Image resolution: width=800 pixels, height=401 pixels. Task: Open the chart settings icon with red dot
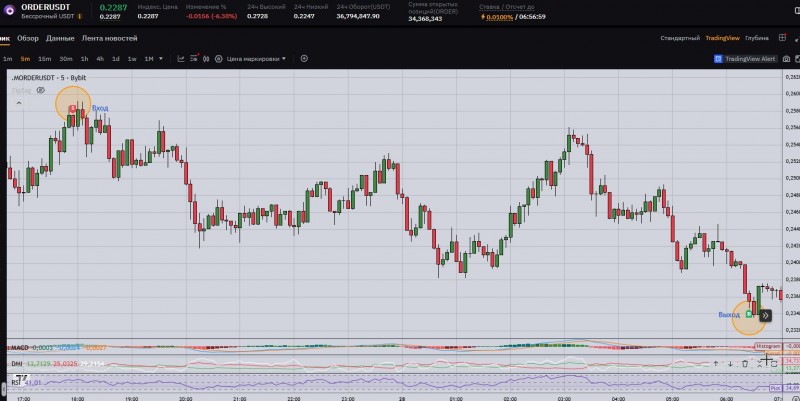pyautogui.click(x=194, y=58)
